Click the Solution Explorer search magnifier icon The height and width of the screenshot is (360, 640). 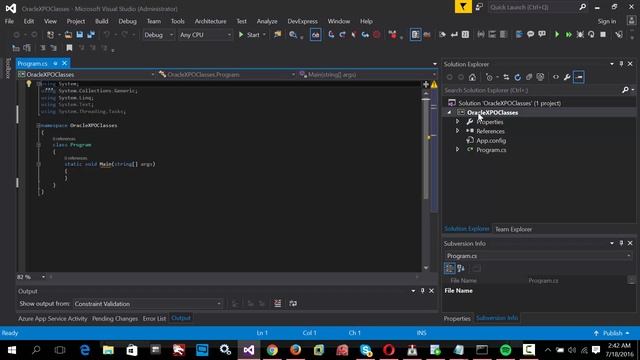(625, 90)
